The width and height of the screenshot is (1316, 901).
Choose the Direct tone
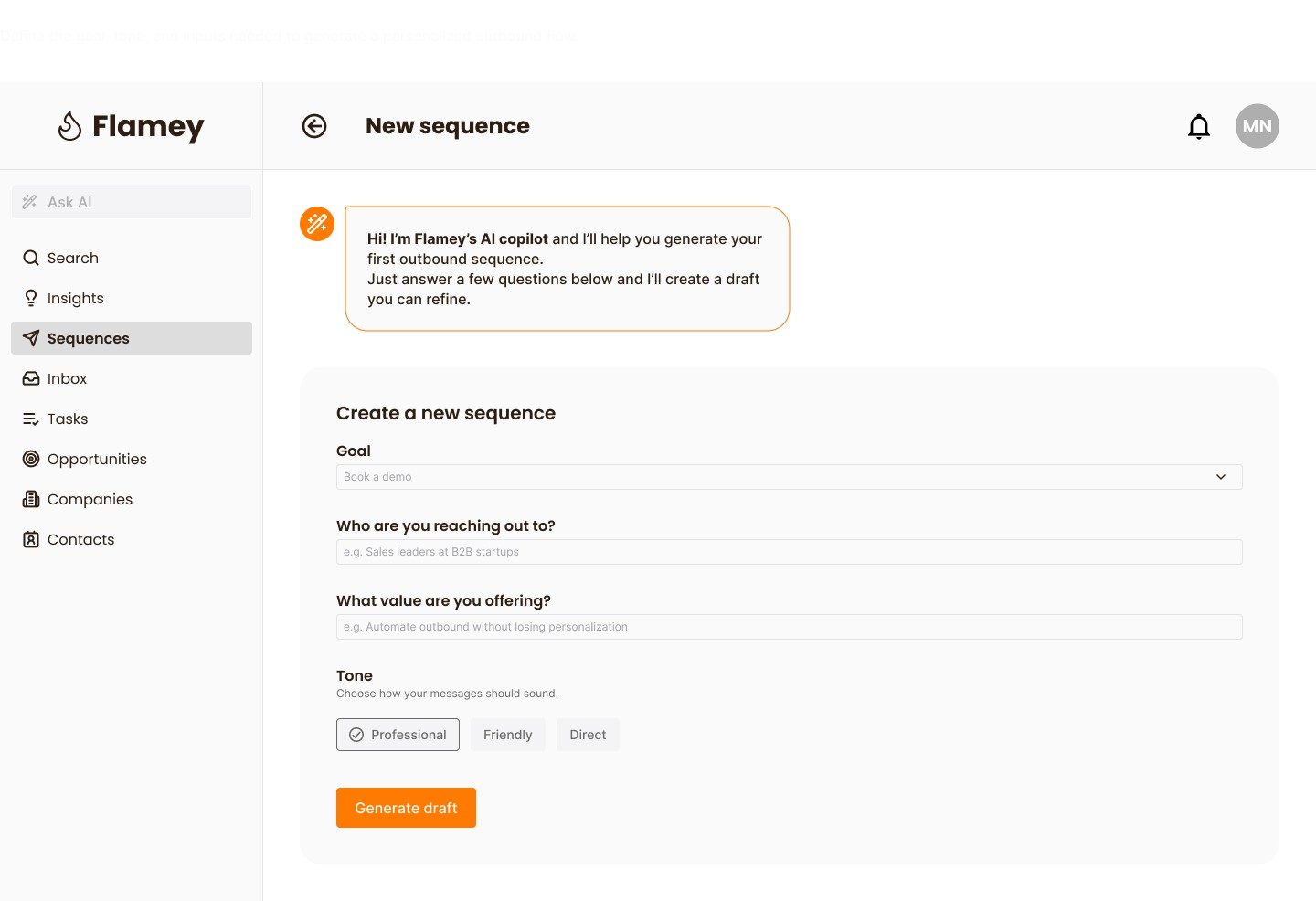click(588, 735)
